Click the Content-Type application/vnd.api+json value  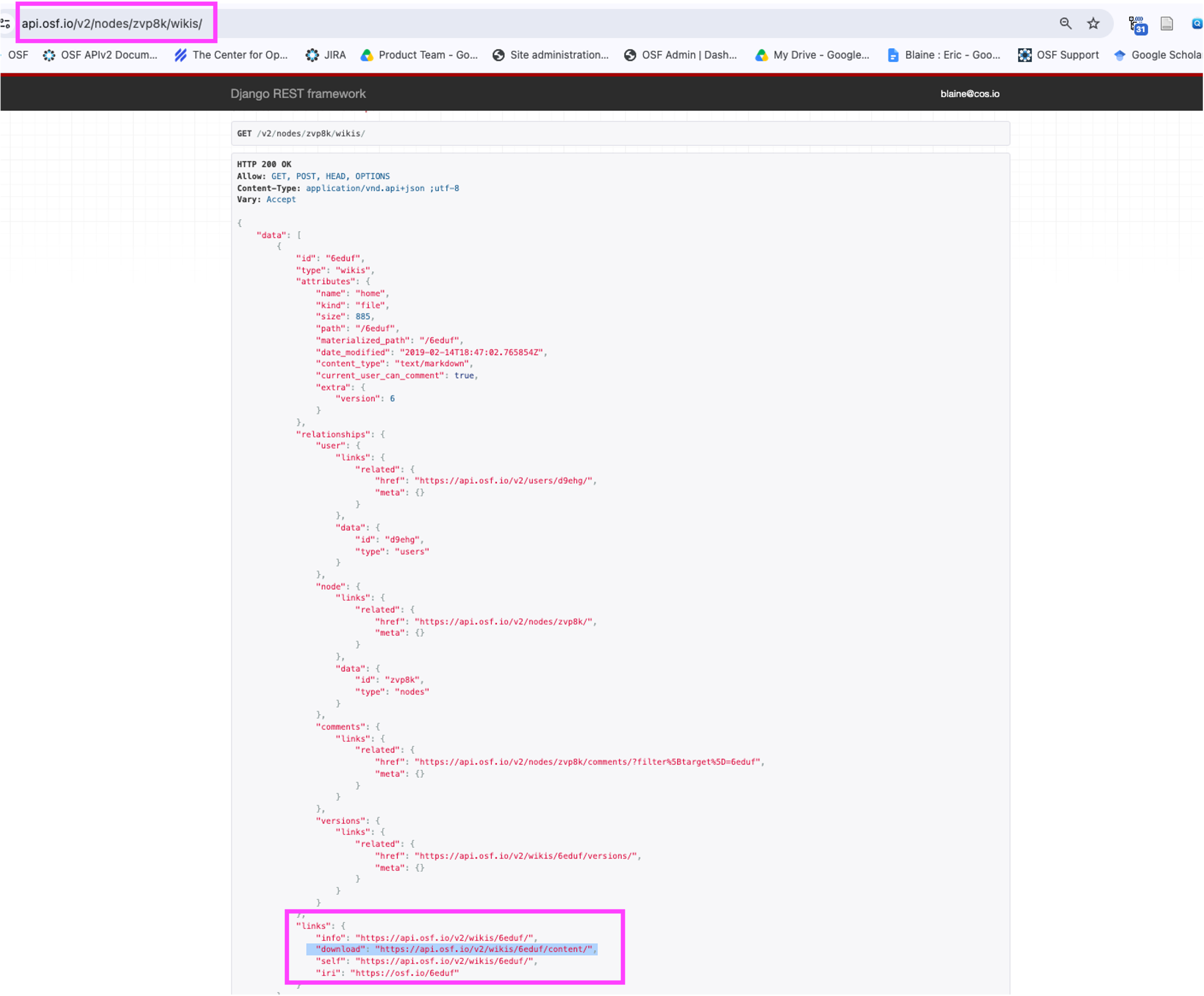[x=382, y=188]
